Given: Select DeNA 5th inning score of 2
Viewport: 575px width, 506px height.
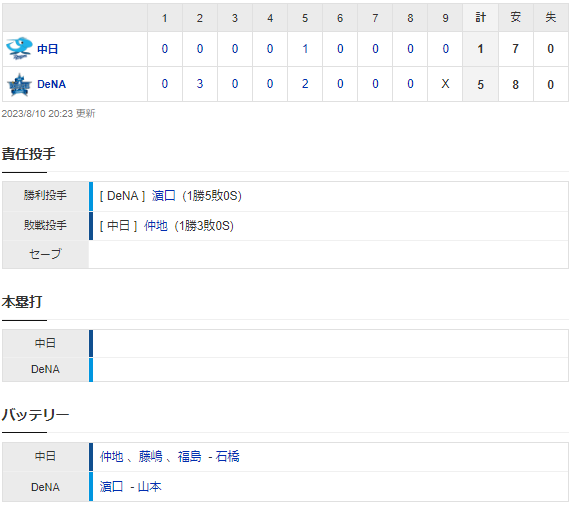Looking at the screenshot, I should click(x=305, y=84).
